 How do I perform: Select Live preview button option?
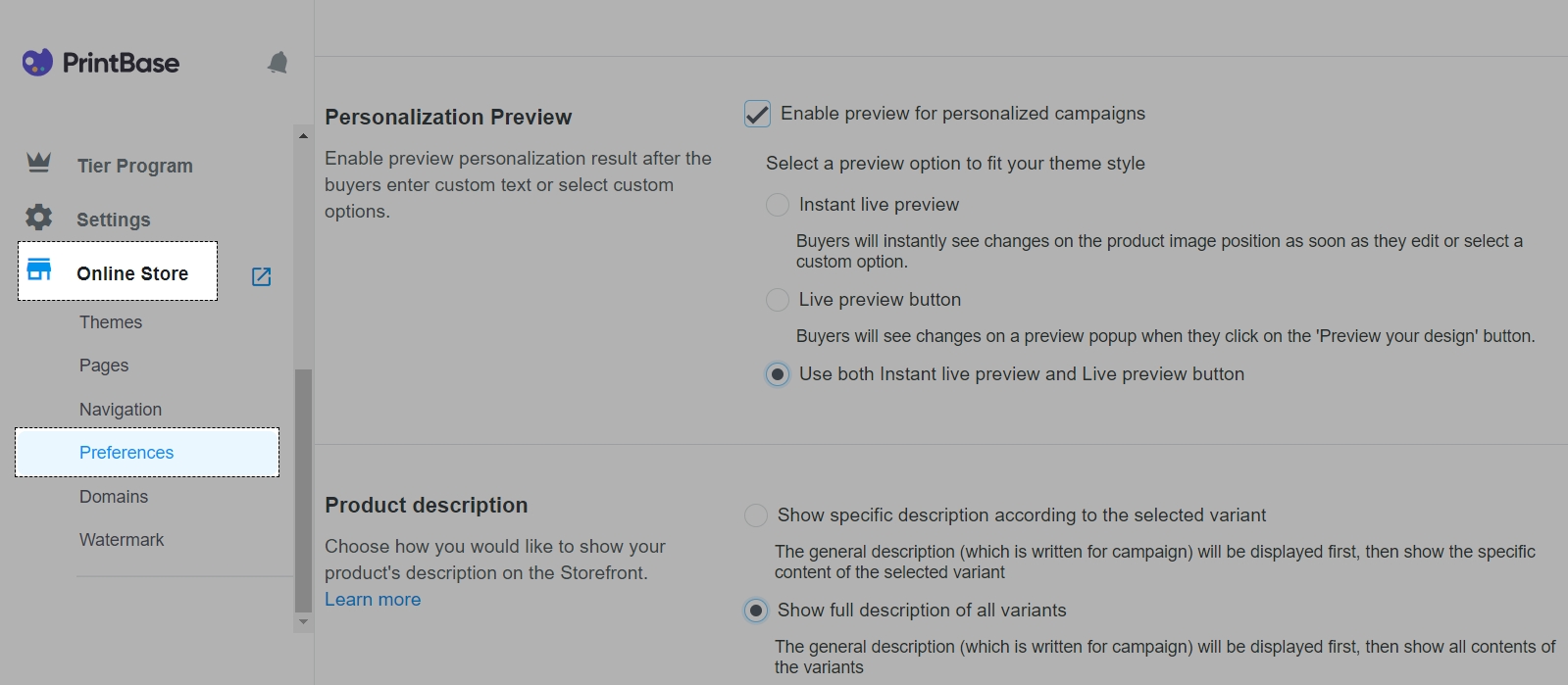pyautogui.click(x=778, y=300)
